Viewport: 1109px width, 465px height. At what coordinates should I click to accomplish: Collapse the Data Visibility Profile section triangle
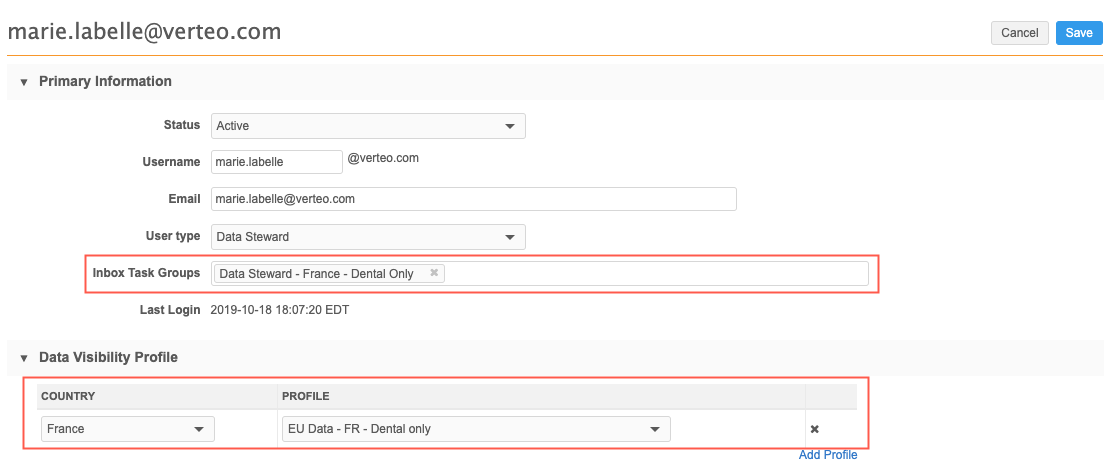tap(24, 357)
